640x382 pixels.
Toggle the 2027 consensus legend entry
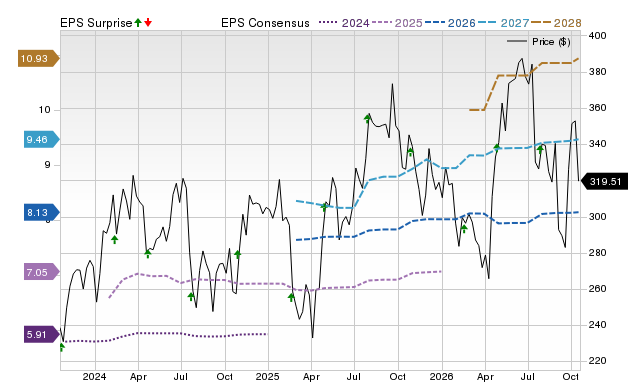[503, 23]
